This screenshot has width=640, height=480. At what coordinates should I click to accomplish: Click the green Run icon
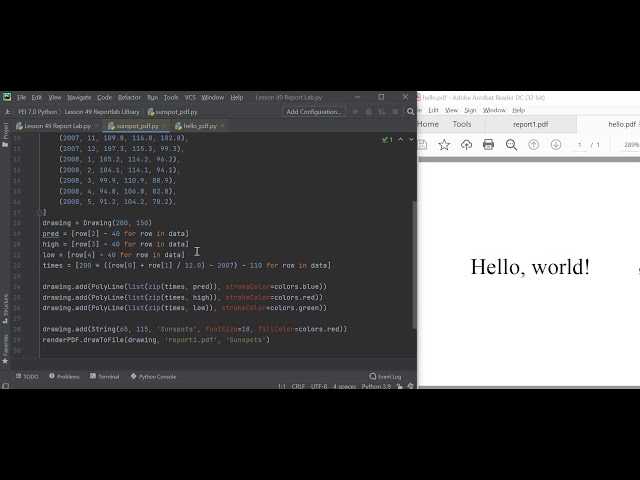pyautogui.click(x=356, y=112)
